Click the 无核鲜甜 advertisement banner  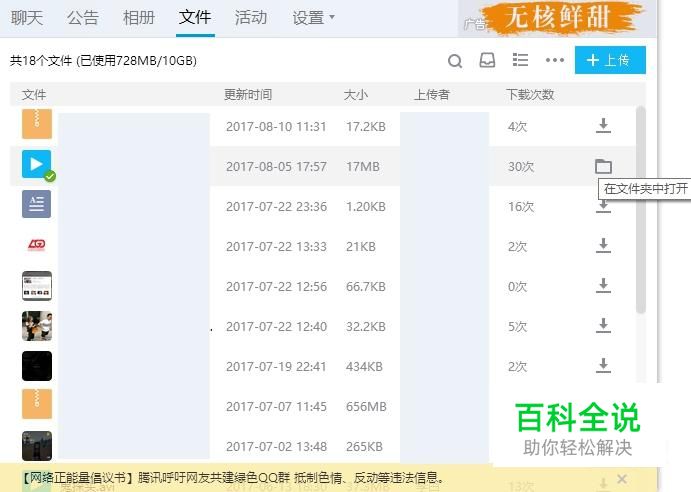pyautogui.click(x=557, y=19)
